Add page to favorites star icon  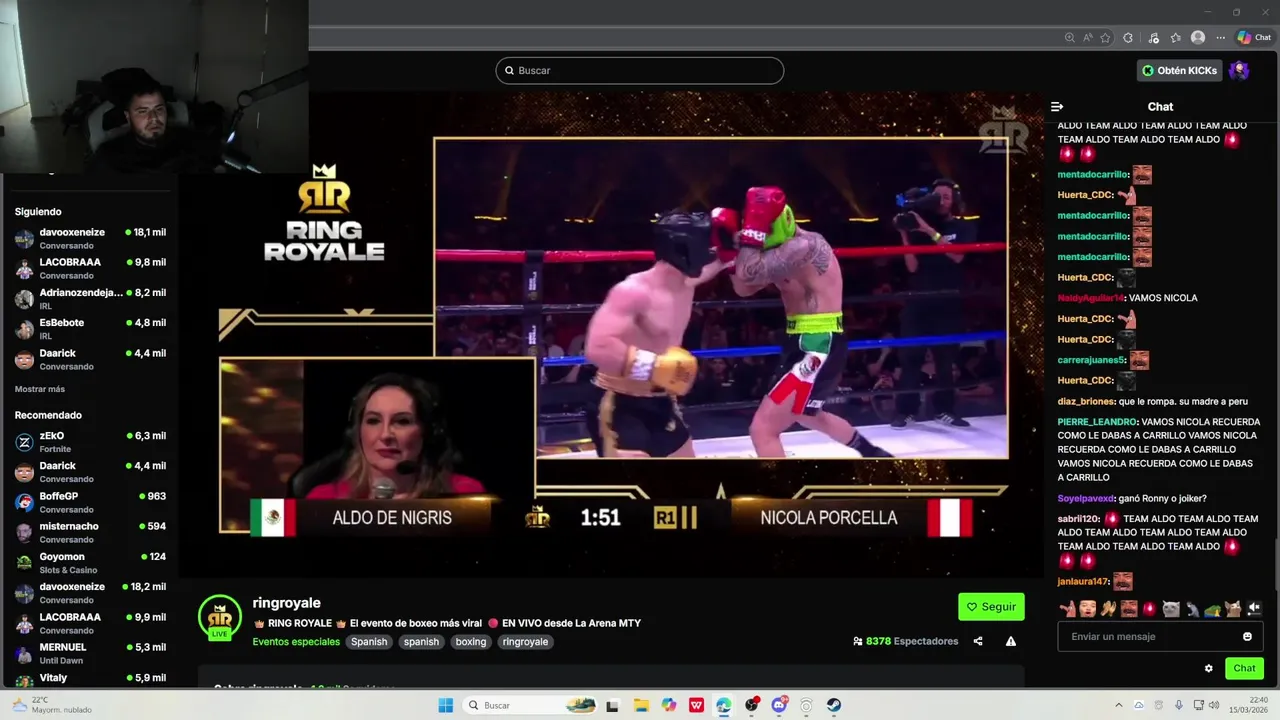(x=1105, y=38)
